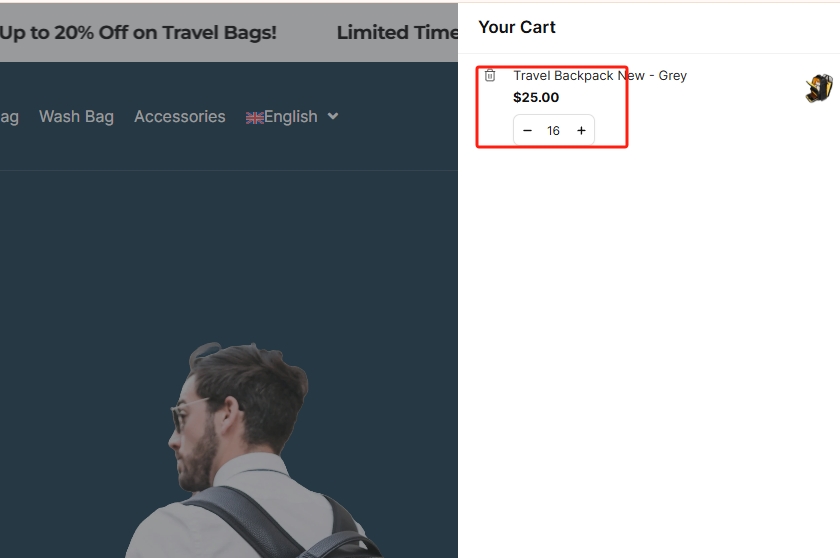Open the Wash Bag menu item
Screen dimensions: 840x558
(x=76, y=117)
